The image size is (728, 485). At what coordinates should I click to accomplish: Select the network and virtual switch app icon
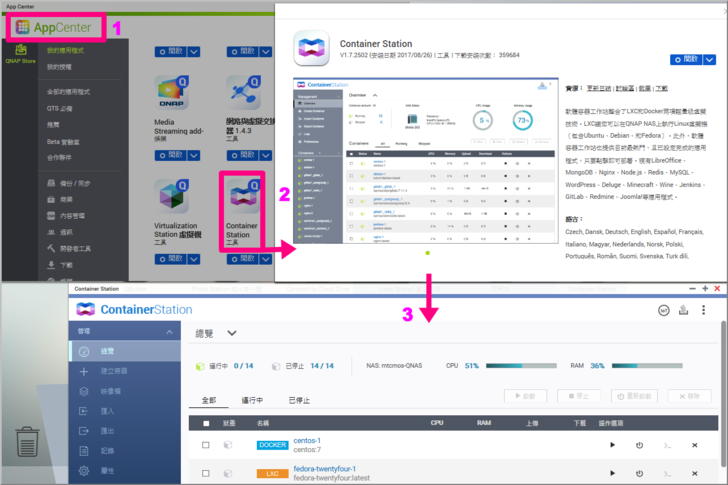pos(243,93)
